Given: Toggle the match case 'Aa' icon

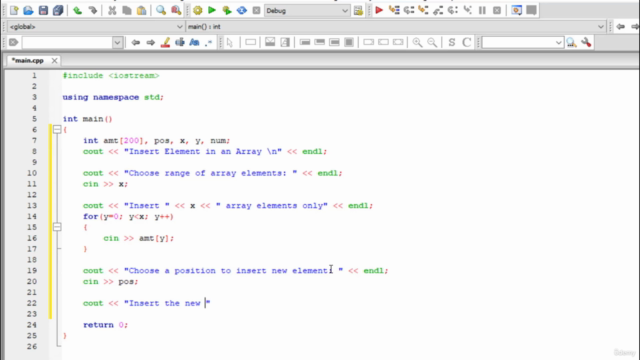Looking at the screenshot, I should click(x=194, y=42).
